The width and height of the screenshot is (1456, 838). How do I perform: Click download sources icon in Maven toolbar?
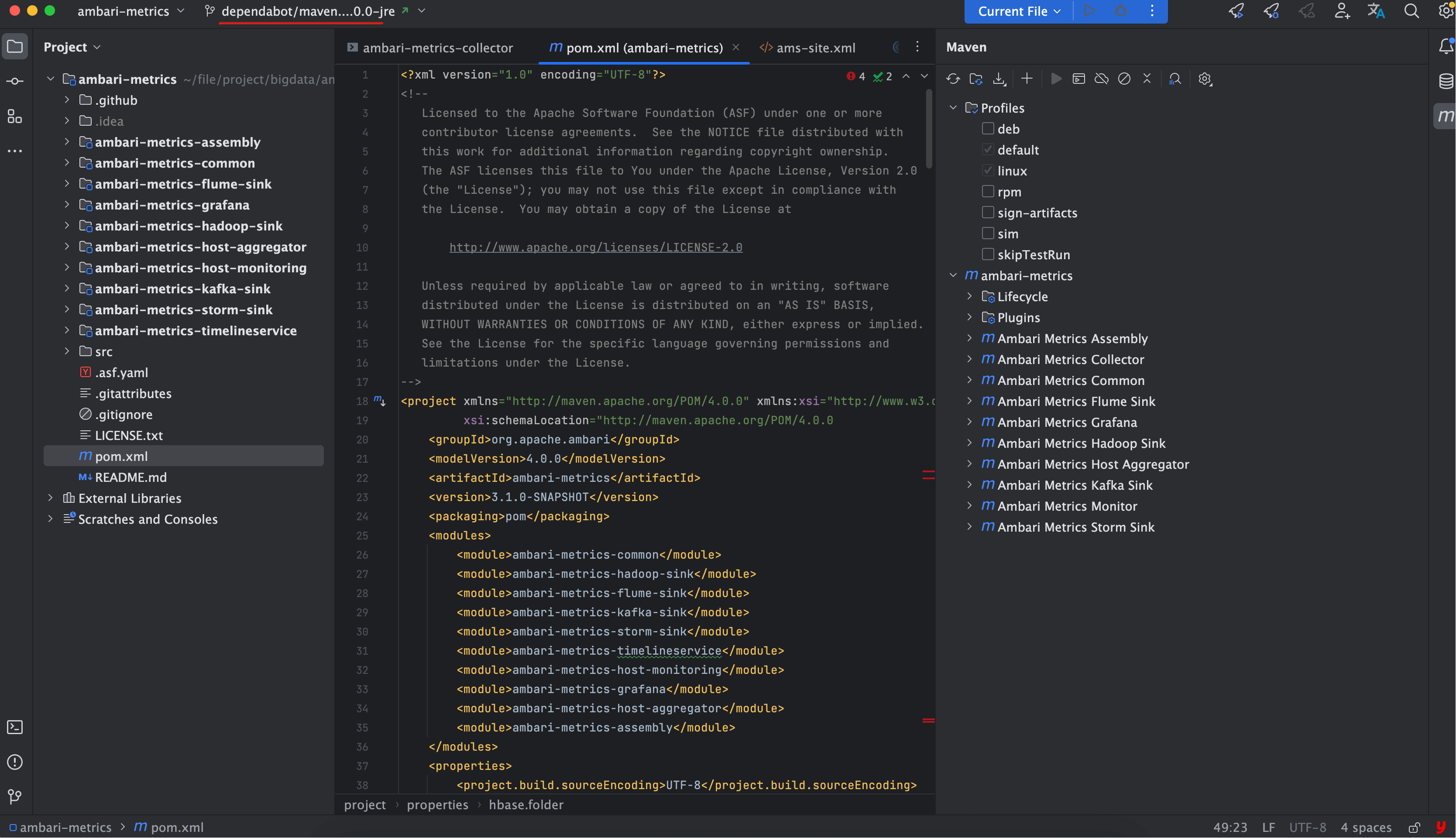pyautogui.click(x=999, y=79)
